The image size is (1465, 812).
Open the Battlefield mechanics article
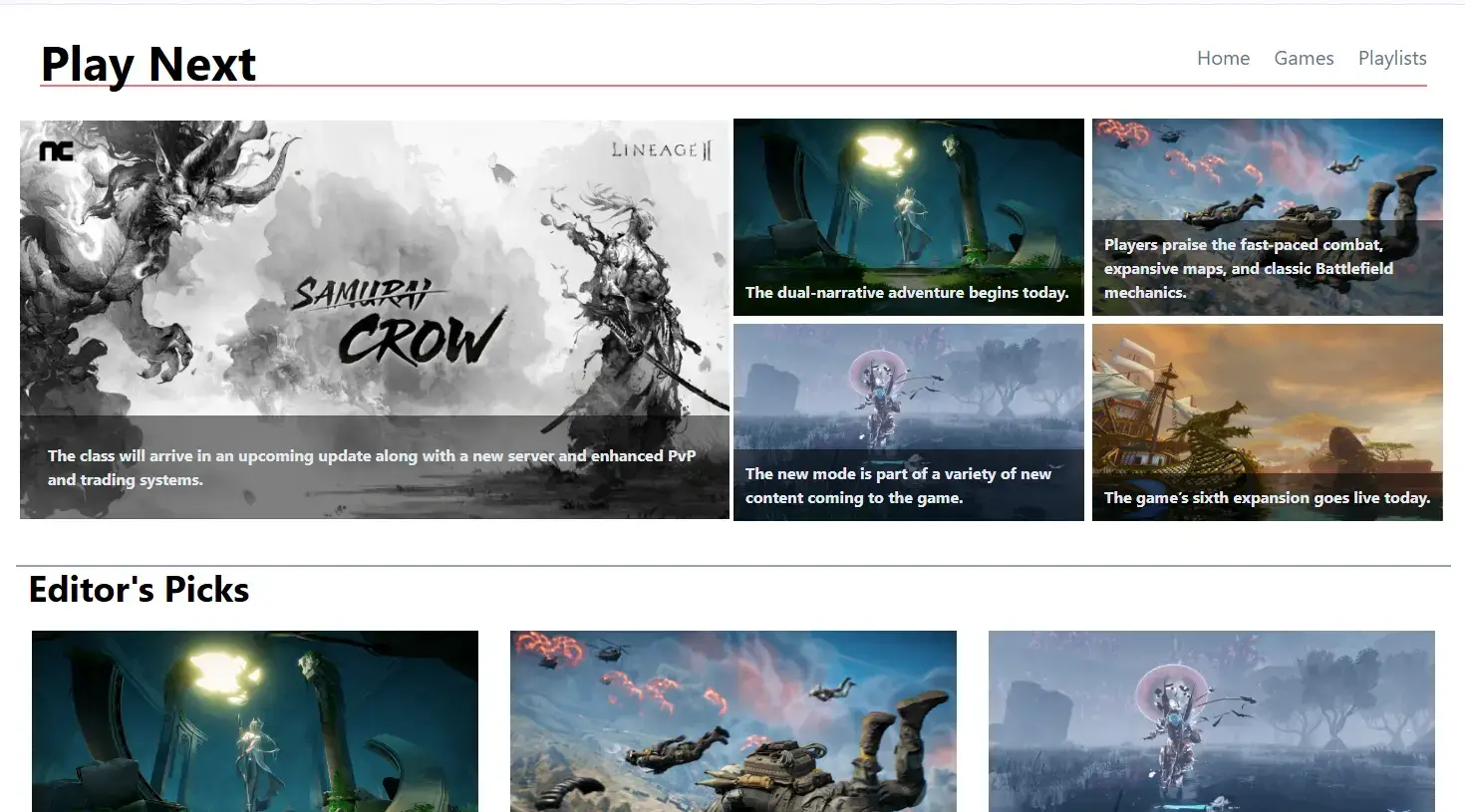coord(1267,179)
